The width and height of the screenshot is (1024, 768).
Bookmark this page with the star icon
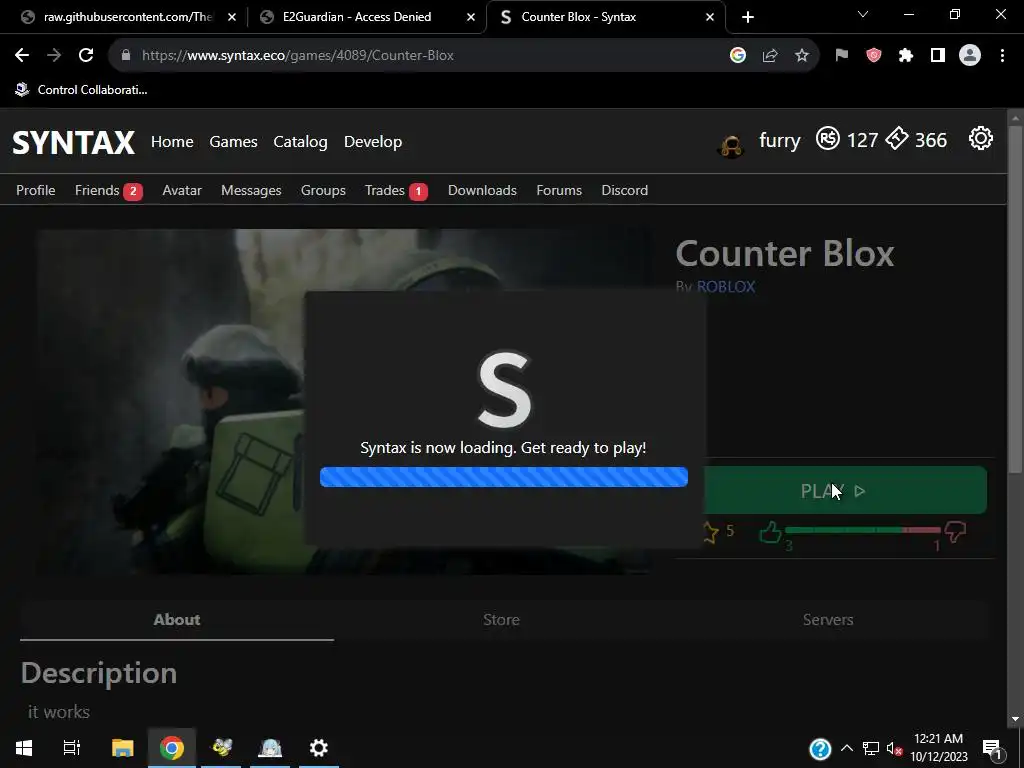802,56
